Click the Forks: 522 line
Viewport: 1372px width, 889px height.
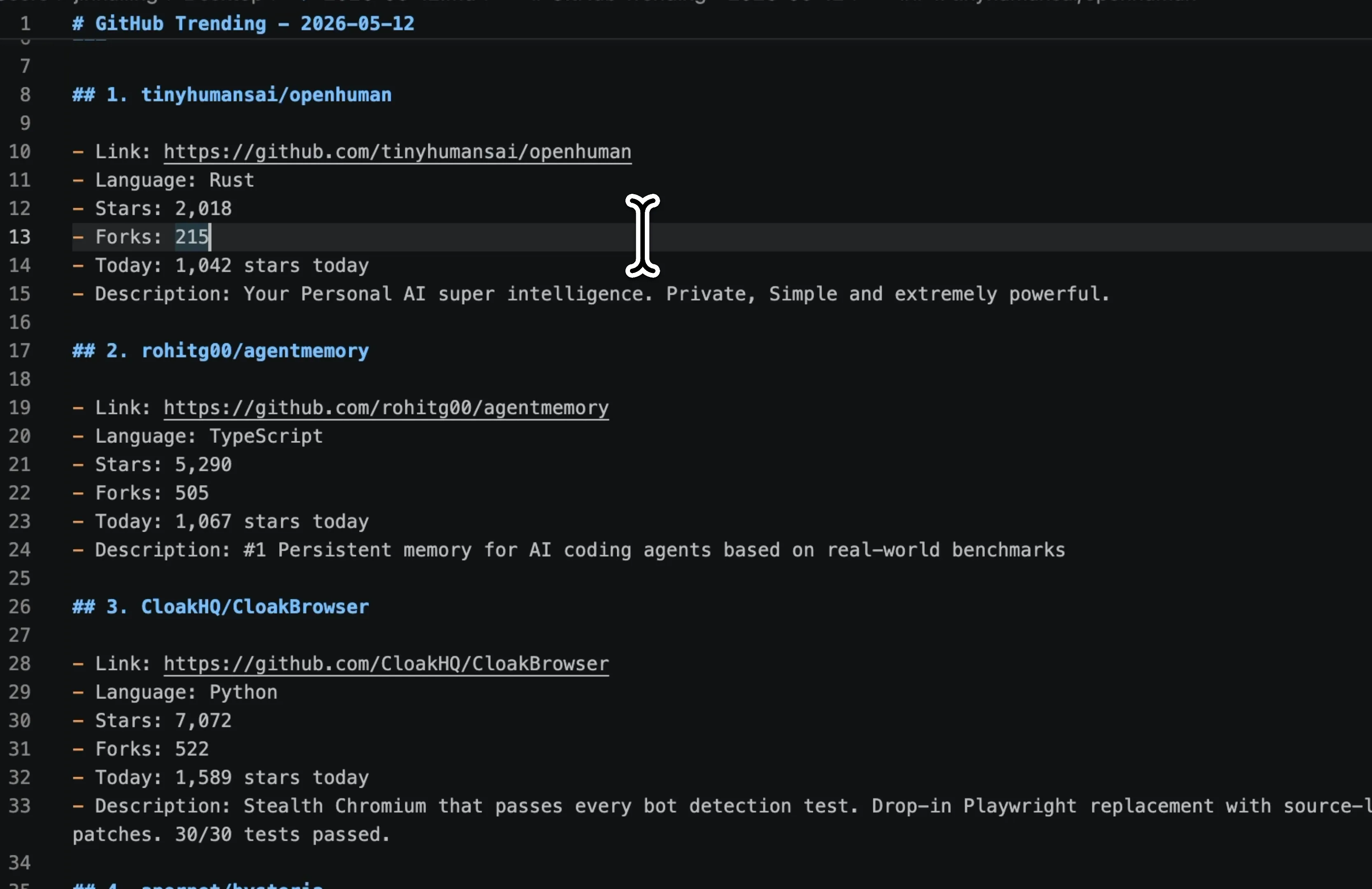[141, 749]
